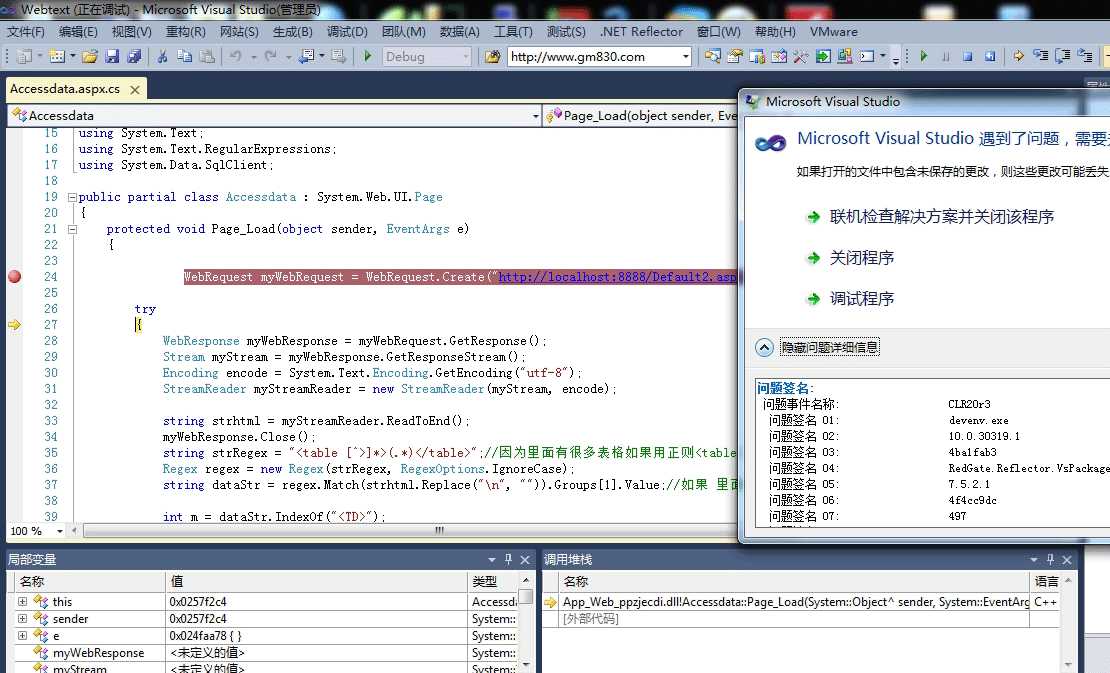Expand the 'sender' variable in locals

(23, 619)
